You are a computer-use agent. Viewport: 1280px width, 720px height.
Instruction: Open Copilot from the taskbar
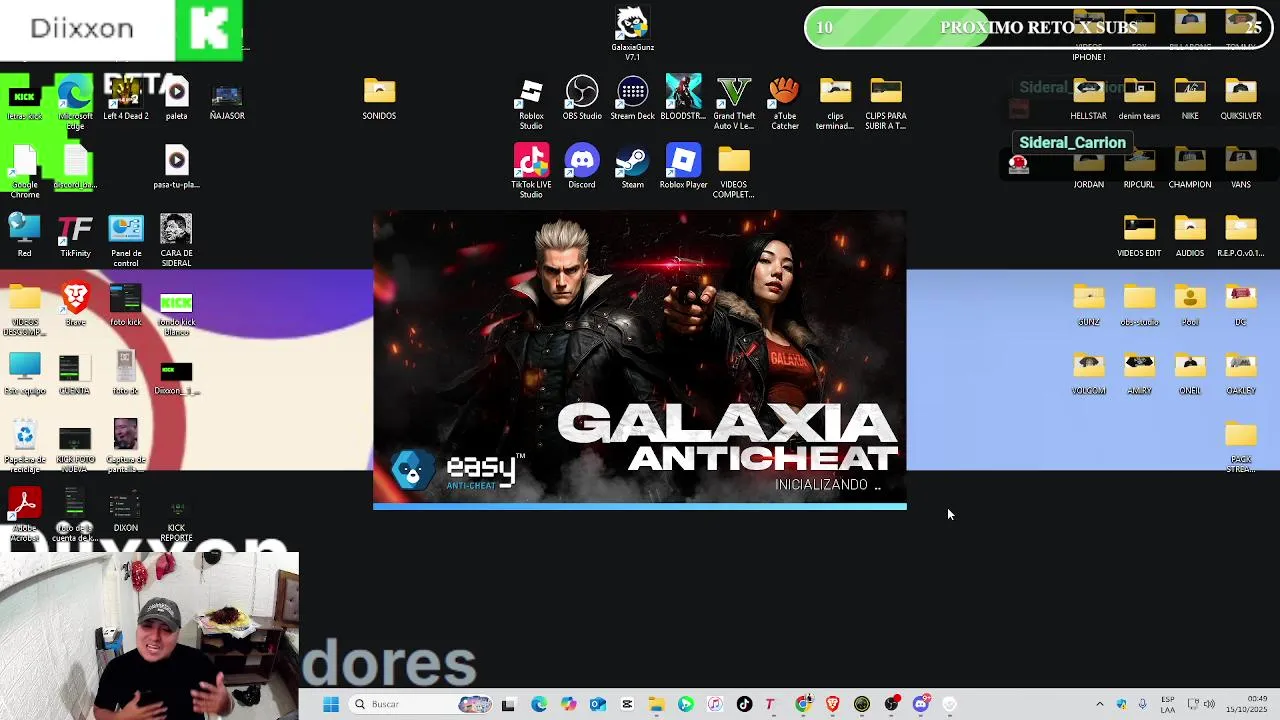point(568,704)
